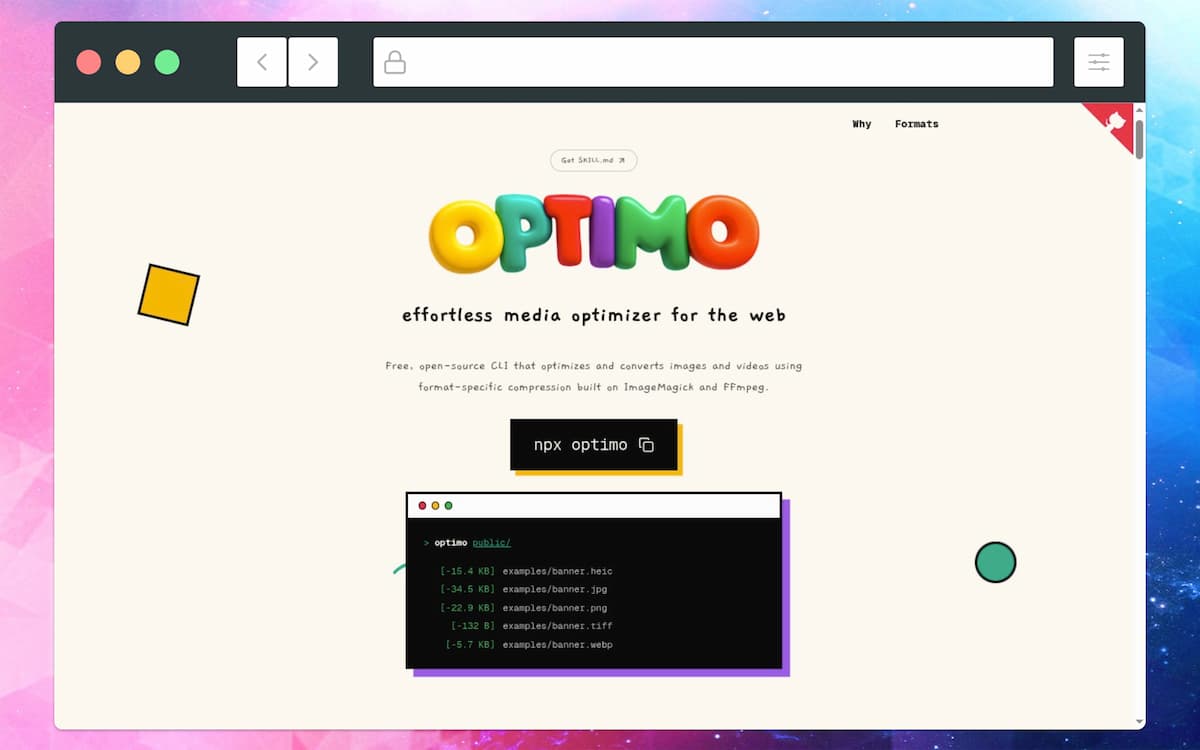Screen dimensions: 1200x750
Task: Click the red browser window close button
Action: 89,62
